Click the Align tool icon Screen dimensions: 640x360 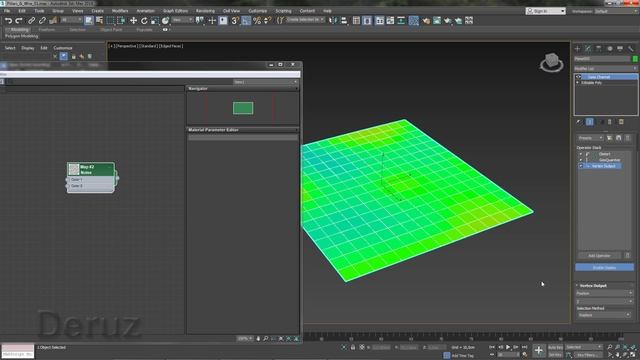[x=344, y=20]
